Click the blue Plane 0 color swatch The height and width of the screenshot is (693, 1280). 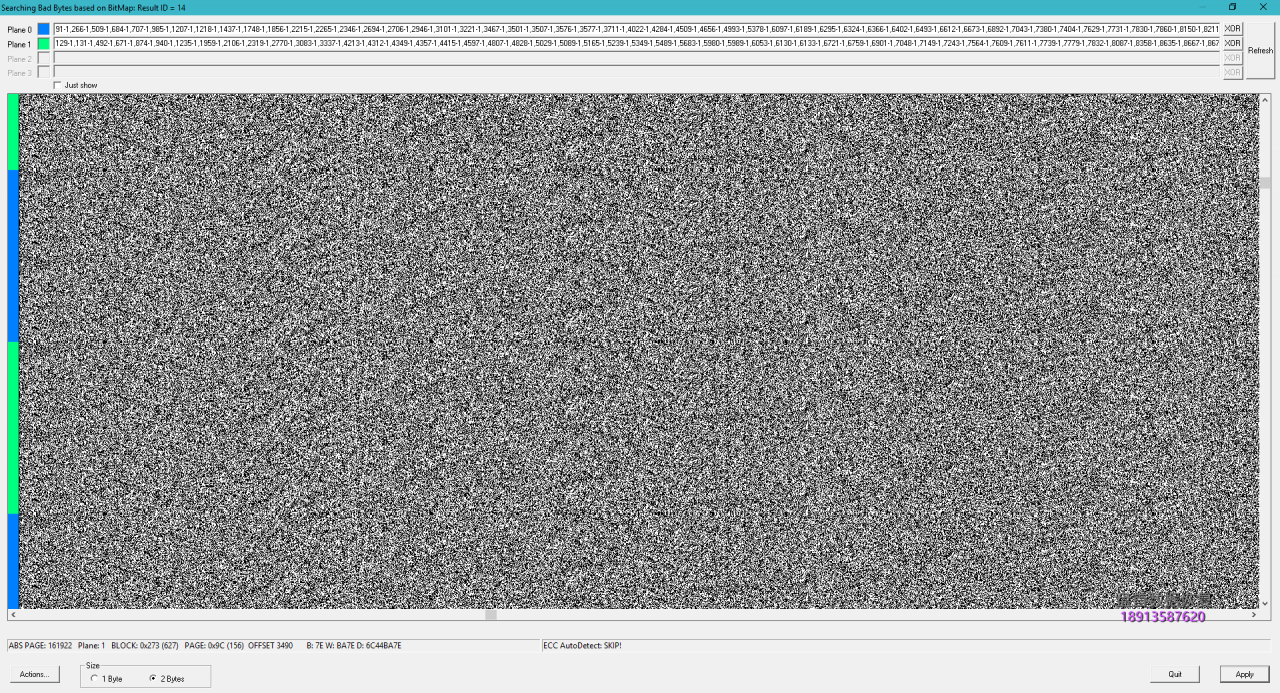43,29
